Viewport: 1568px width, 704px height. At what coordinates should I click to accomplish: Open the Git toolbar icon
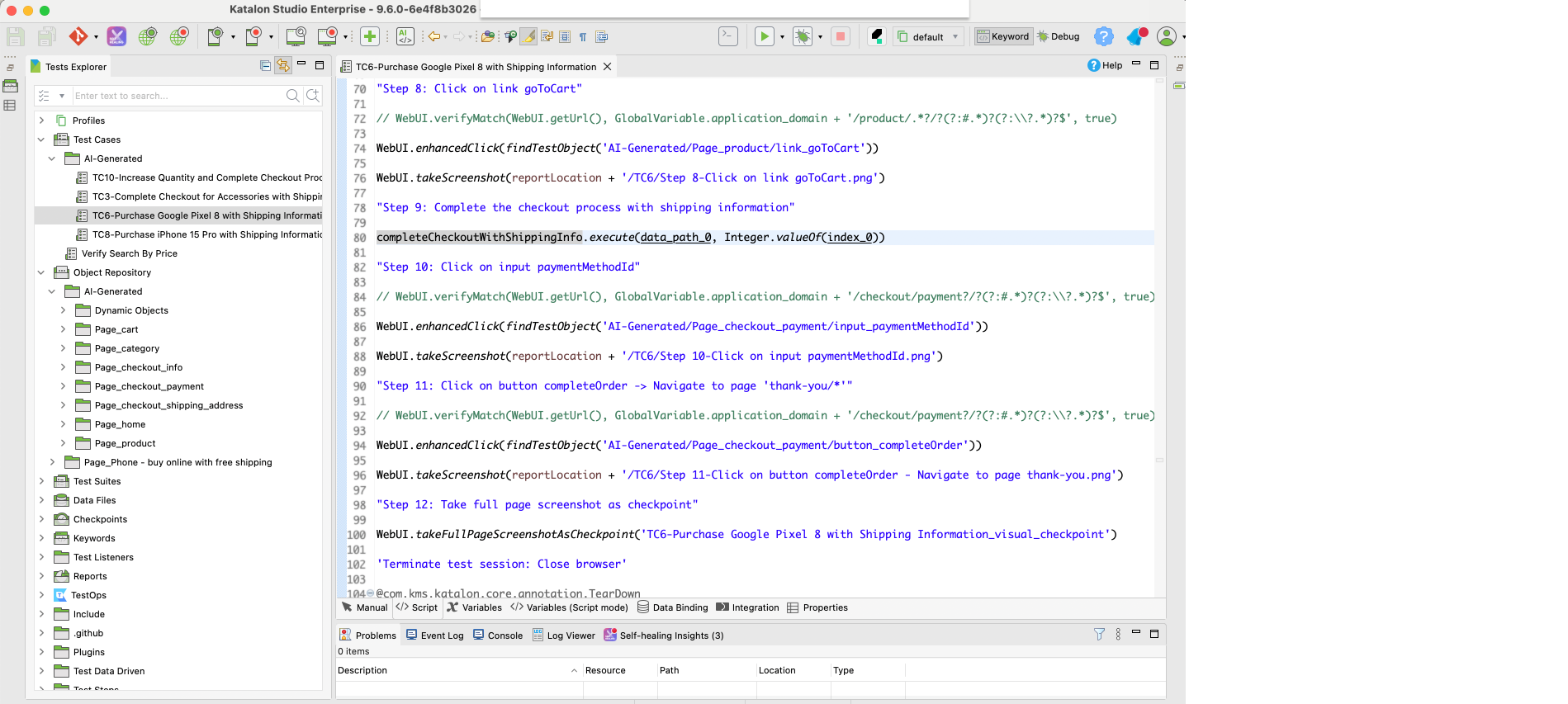[78, 36]
